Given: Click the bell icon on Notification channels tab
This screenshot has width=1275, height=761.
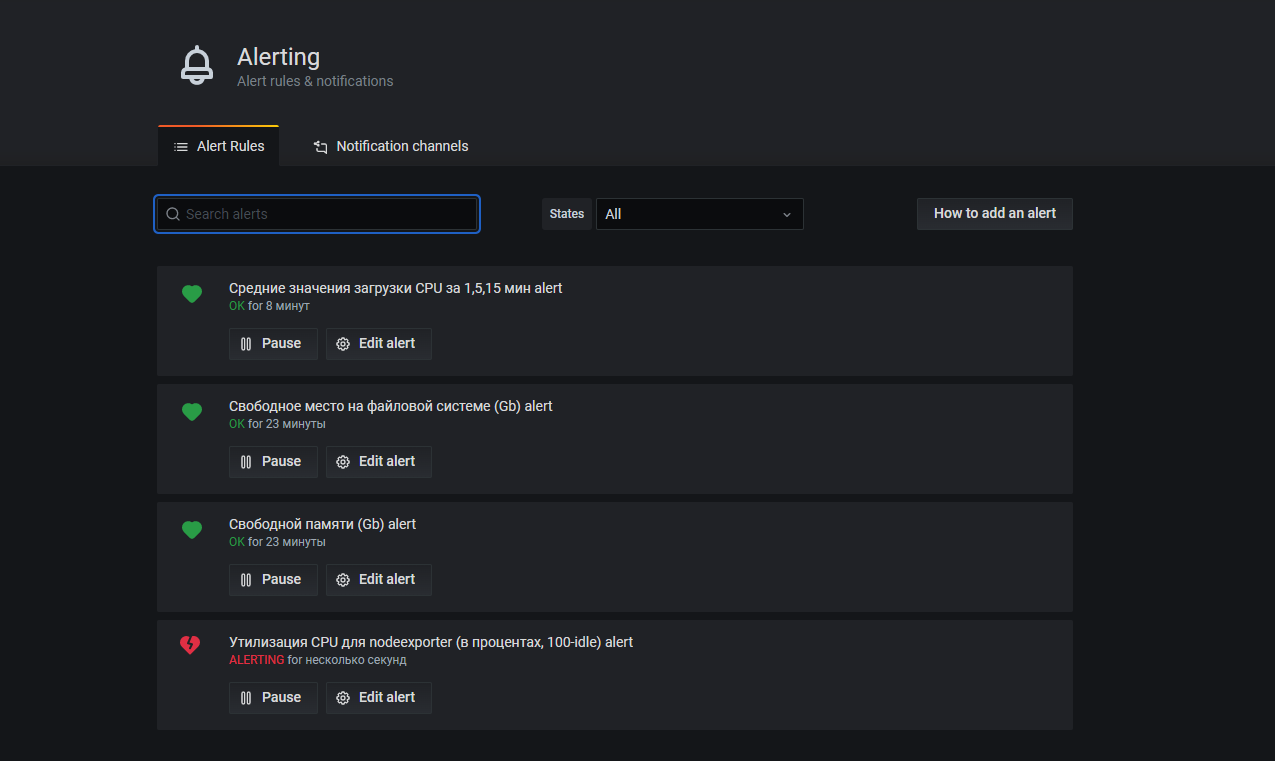Looking at the screenshot, I should point(320,146).
